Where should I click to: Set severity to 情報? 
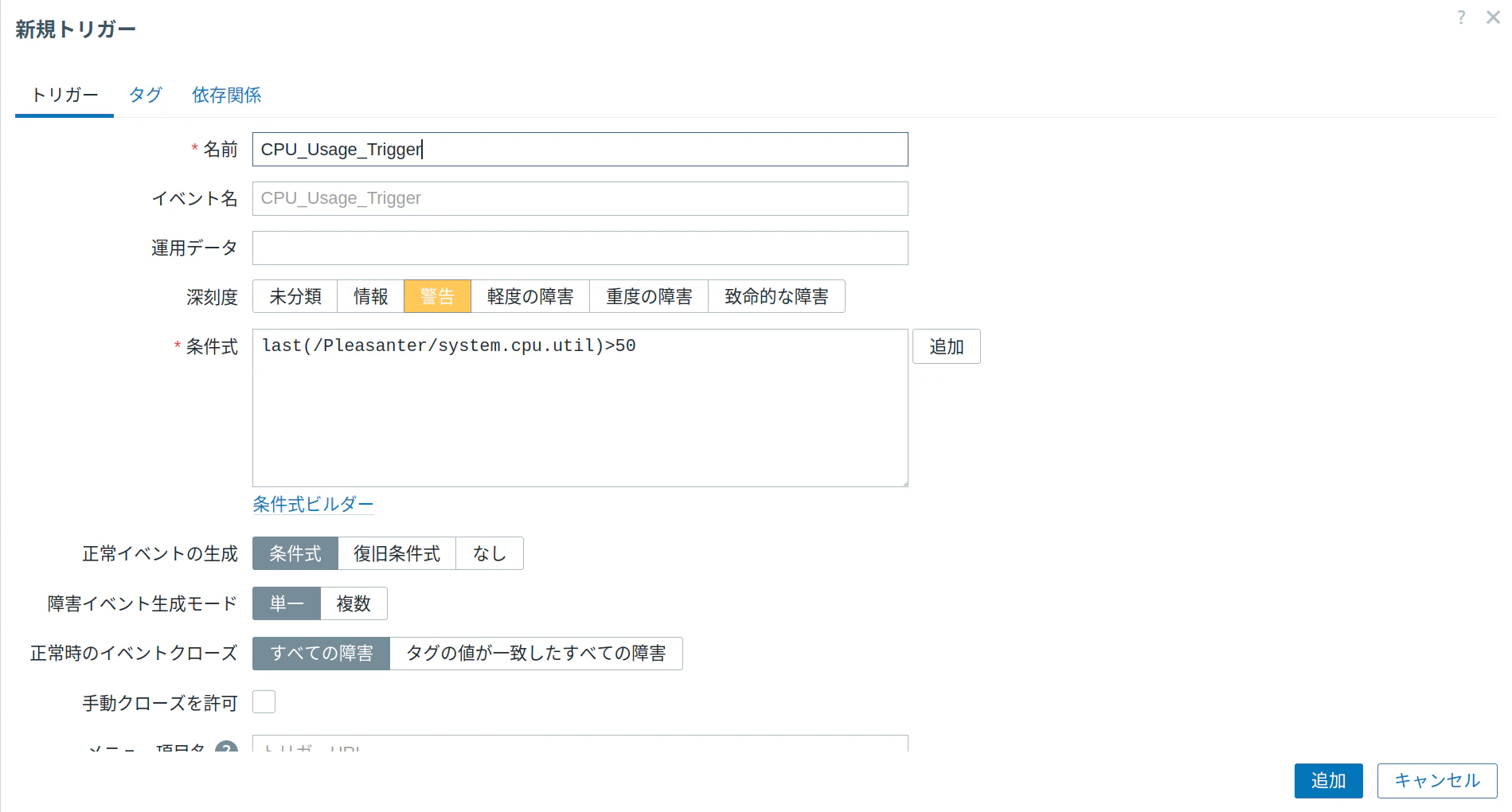click(x=371, y=297)
